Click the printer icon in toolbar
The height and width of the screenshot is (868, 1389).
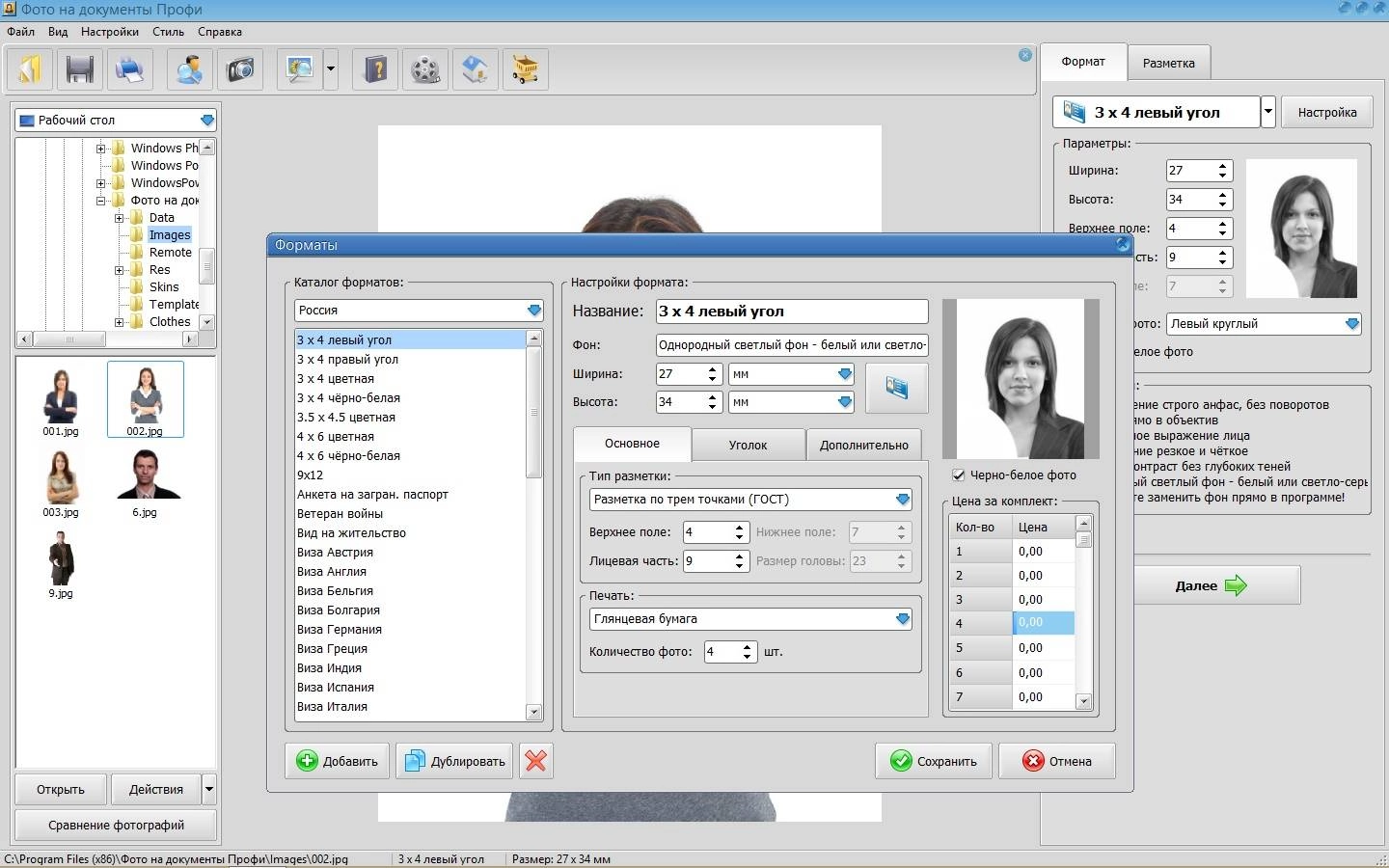[129, 69]
